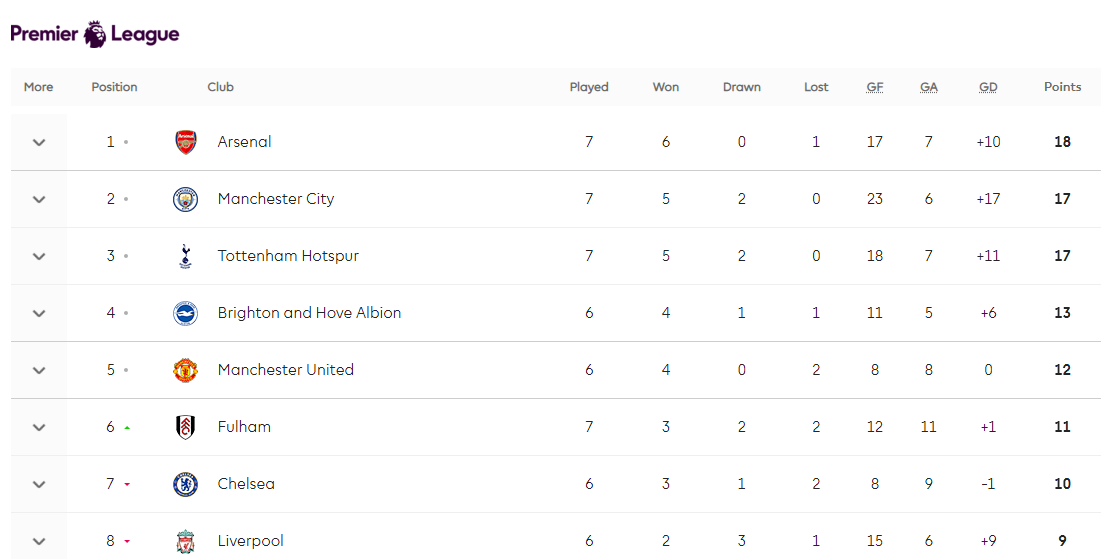This screenshot has height=559, width=1101.
Task: Click the Brighton and Hove Albion badge
Action: click(x=186, y=313)
